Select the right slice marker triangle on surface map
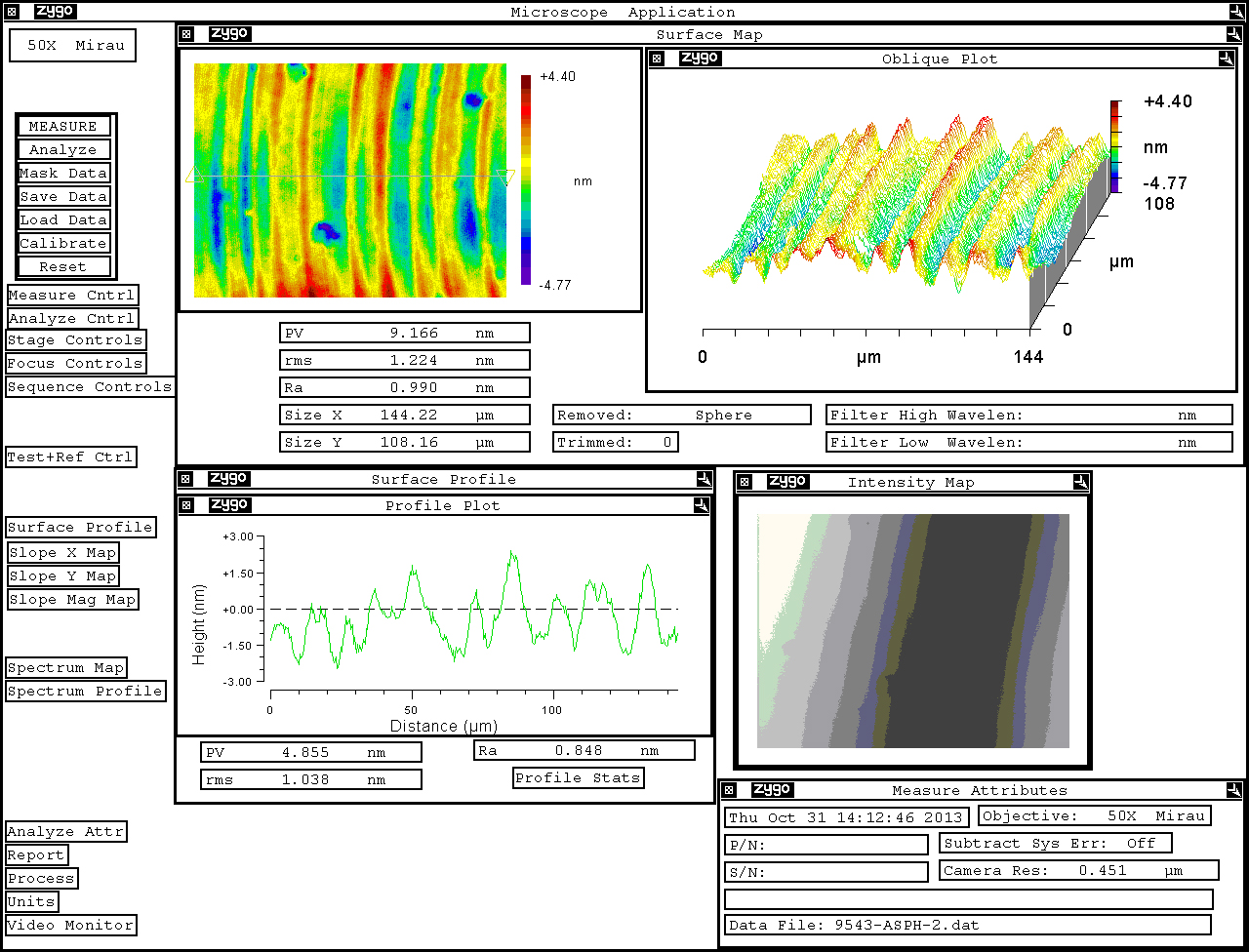The image size is (1249, 952). [504, 177]
